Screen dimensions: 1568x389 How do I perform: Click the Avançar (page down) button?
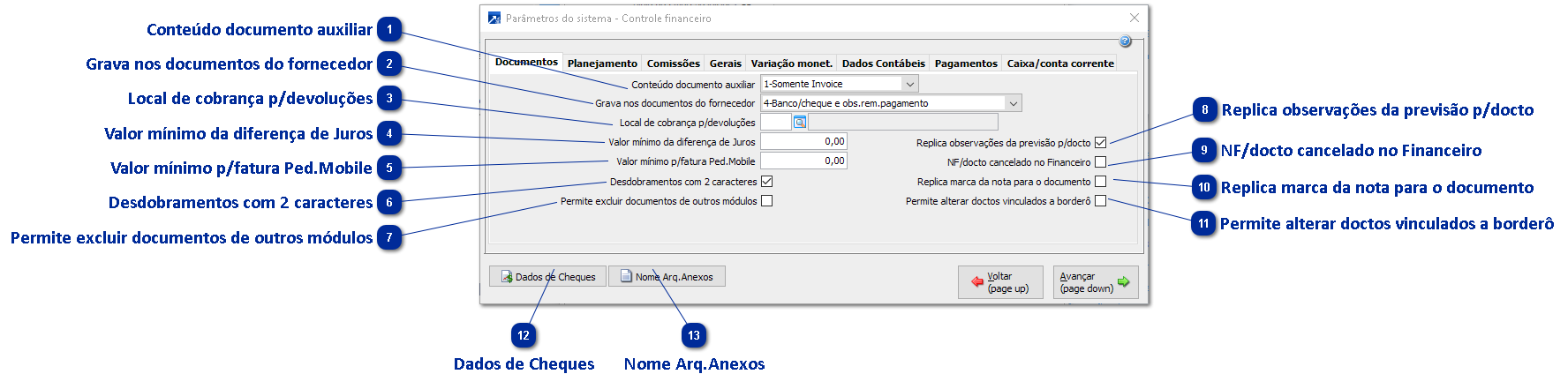coord(1096,282)
